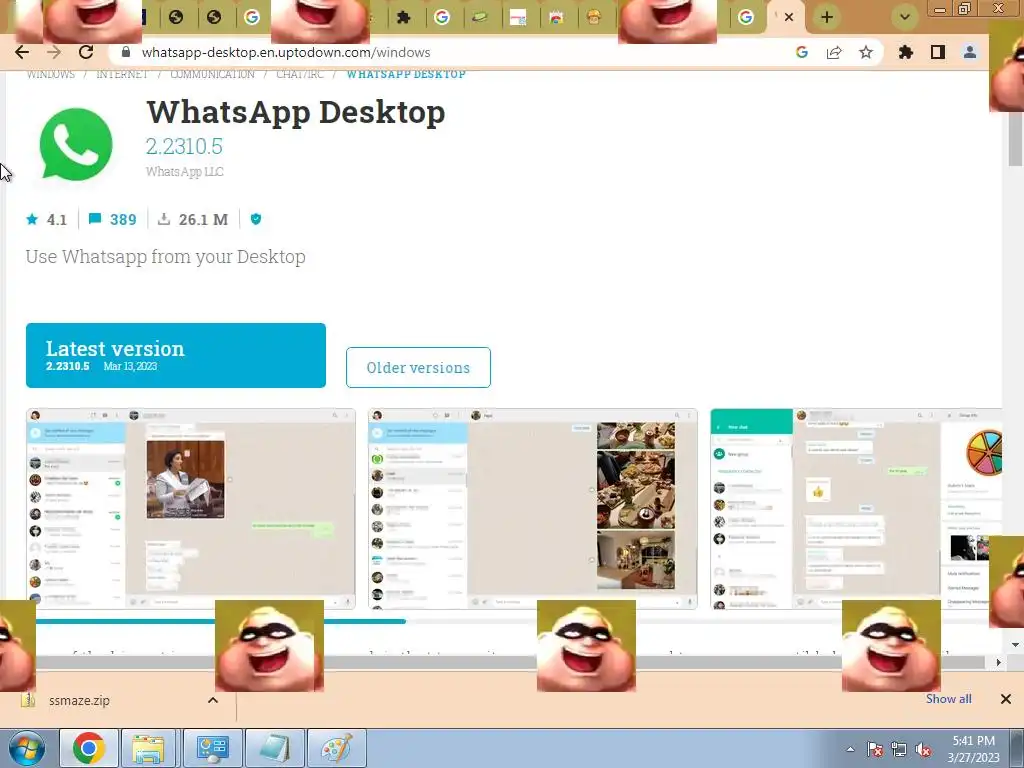
Task: View site info via padlock icon
Action: coord(126,52)
